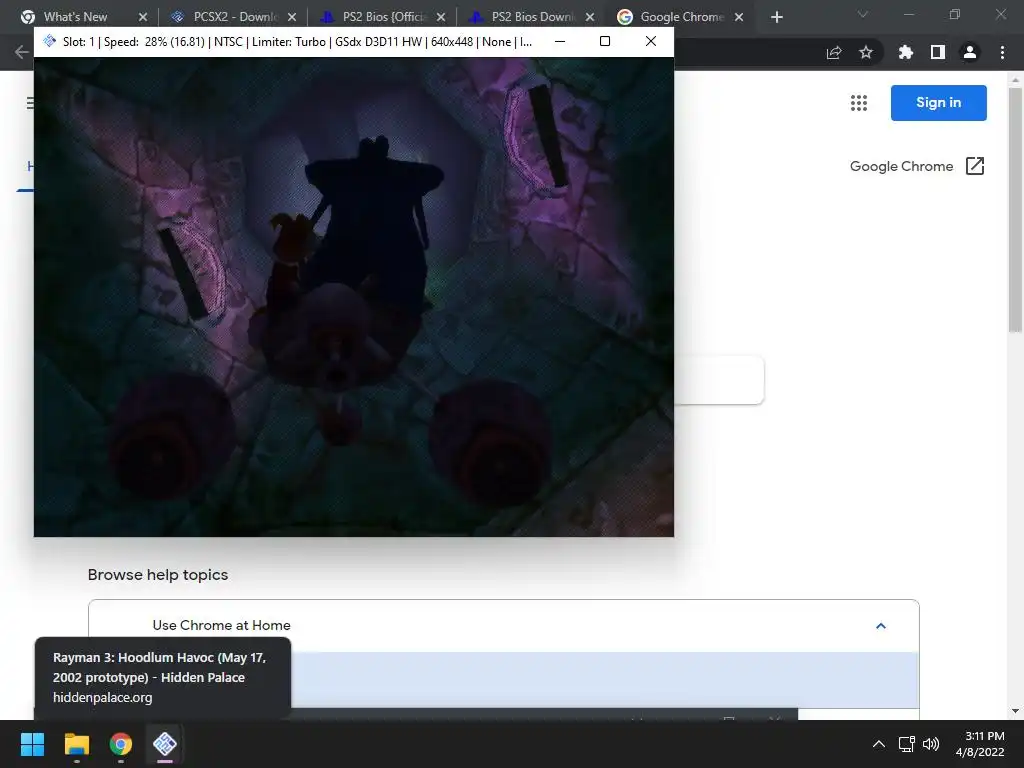Toggle Chrome side panel
The width and height of the screenshot is (1024, 768).
coord(938,52)
